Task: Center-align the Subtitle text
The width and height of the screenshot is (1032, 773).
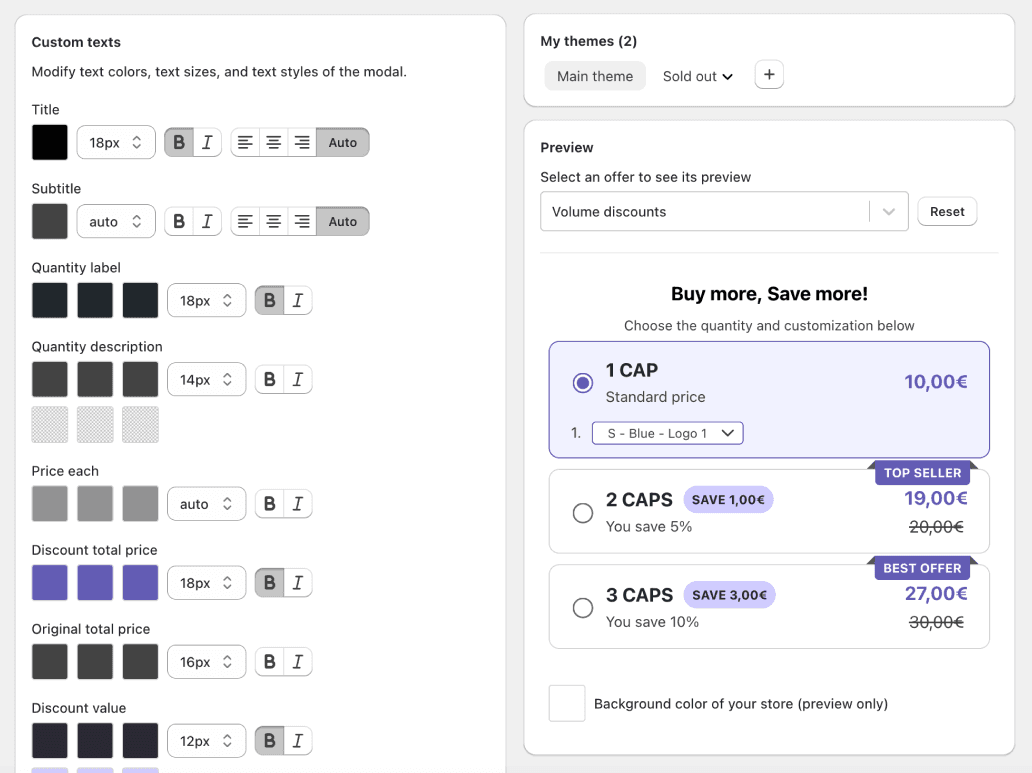Action: click(273, 221)
